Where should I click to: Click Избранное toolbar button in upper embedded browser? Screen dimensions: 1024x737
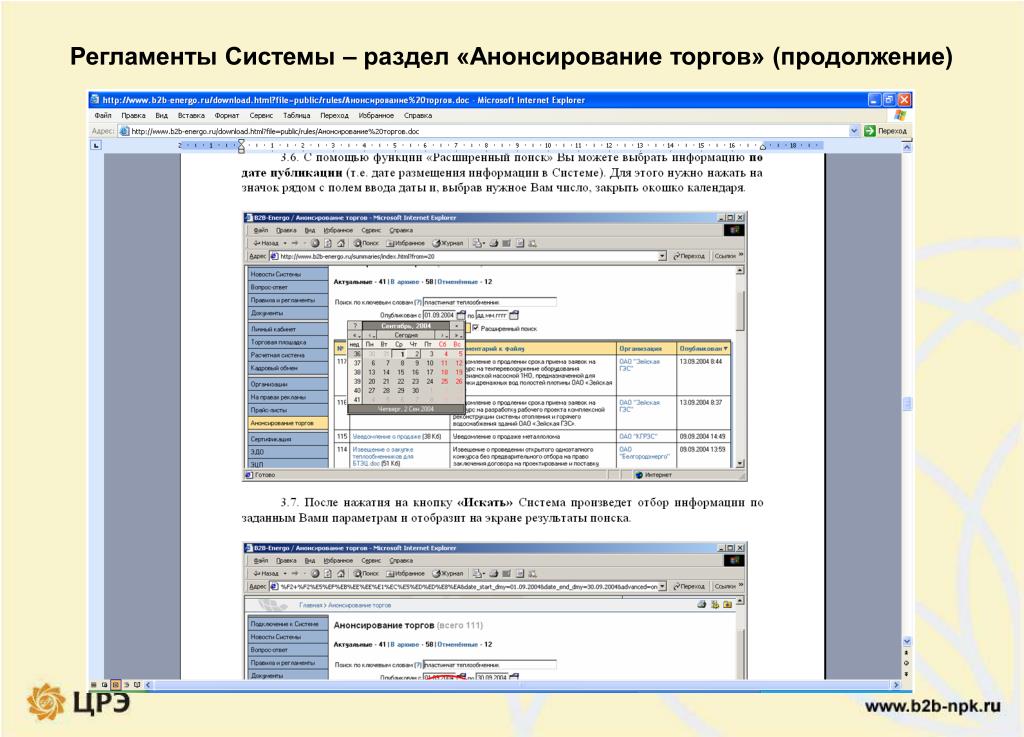(406, 243)
